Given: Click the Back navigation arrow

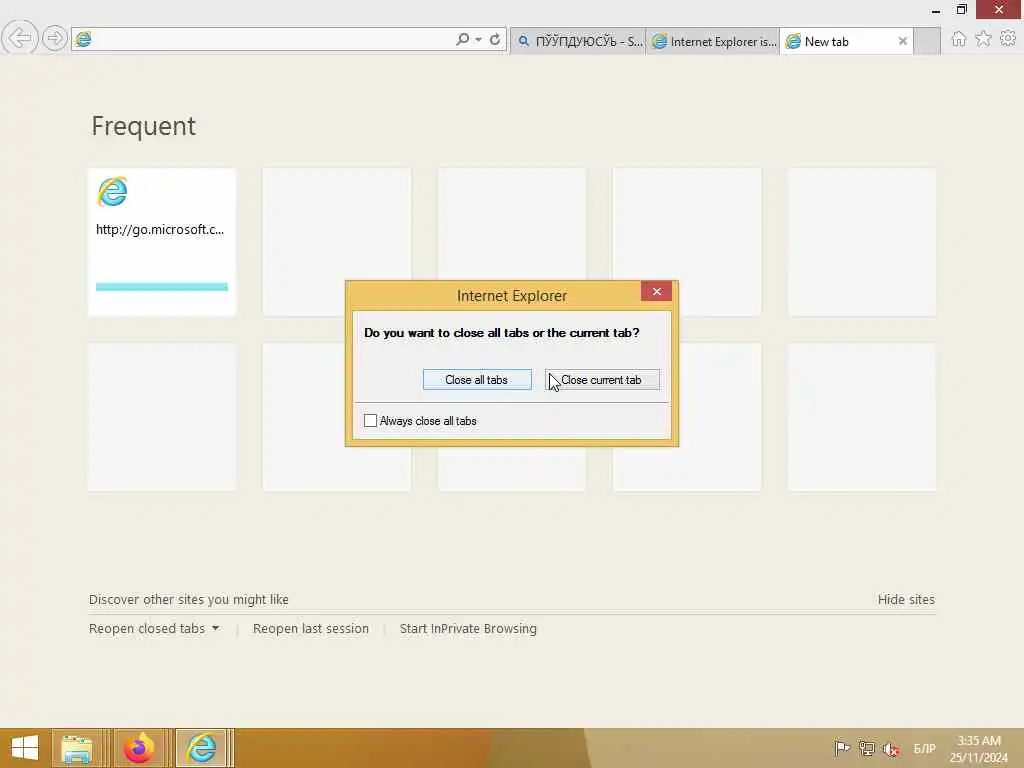Looking at the screenshot, I should (20, 38).
